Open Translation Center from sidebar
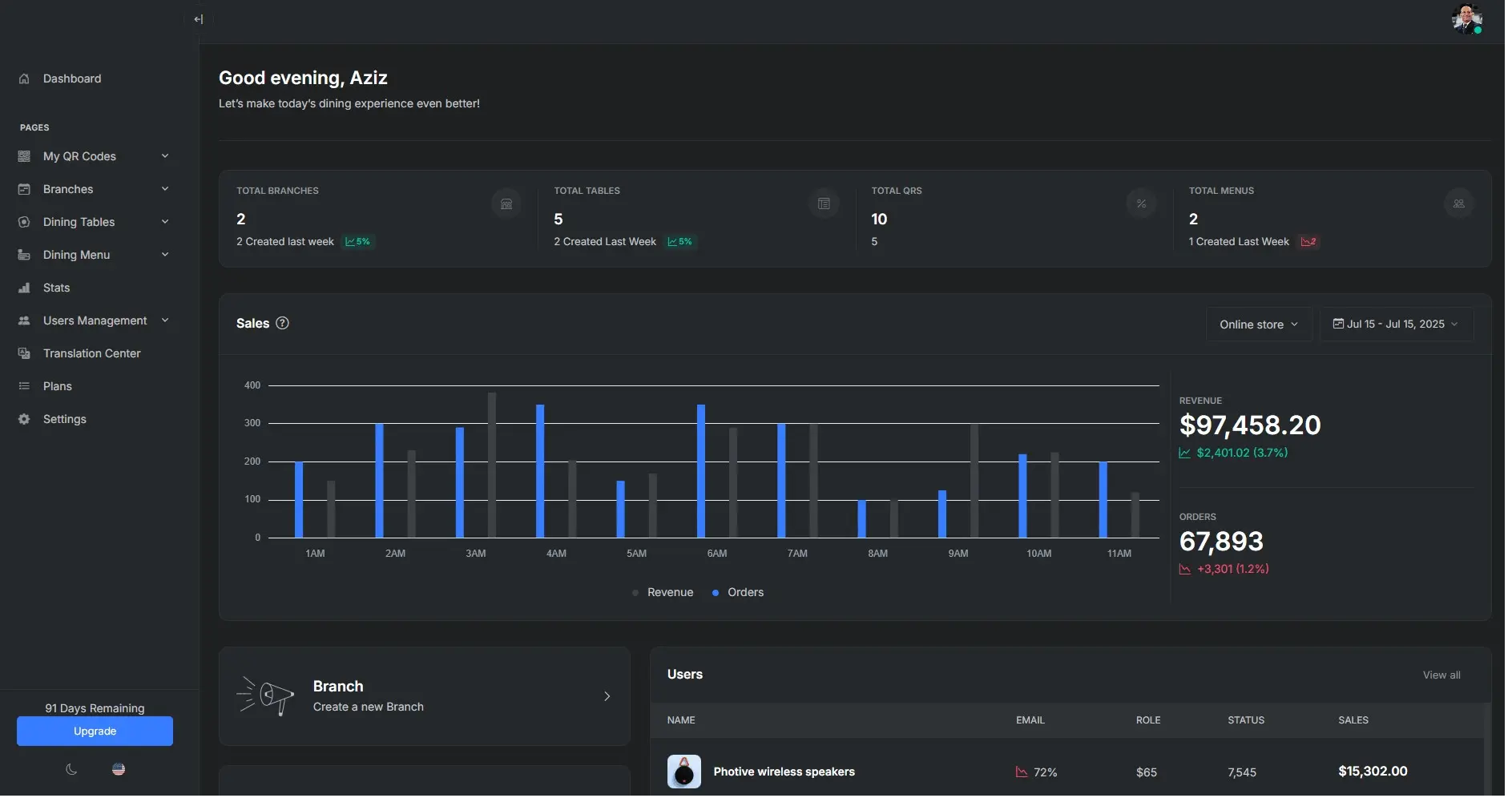The width and height of the screenshot is (1512, 802). point(91,353)
